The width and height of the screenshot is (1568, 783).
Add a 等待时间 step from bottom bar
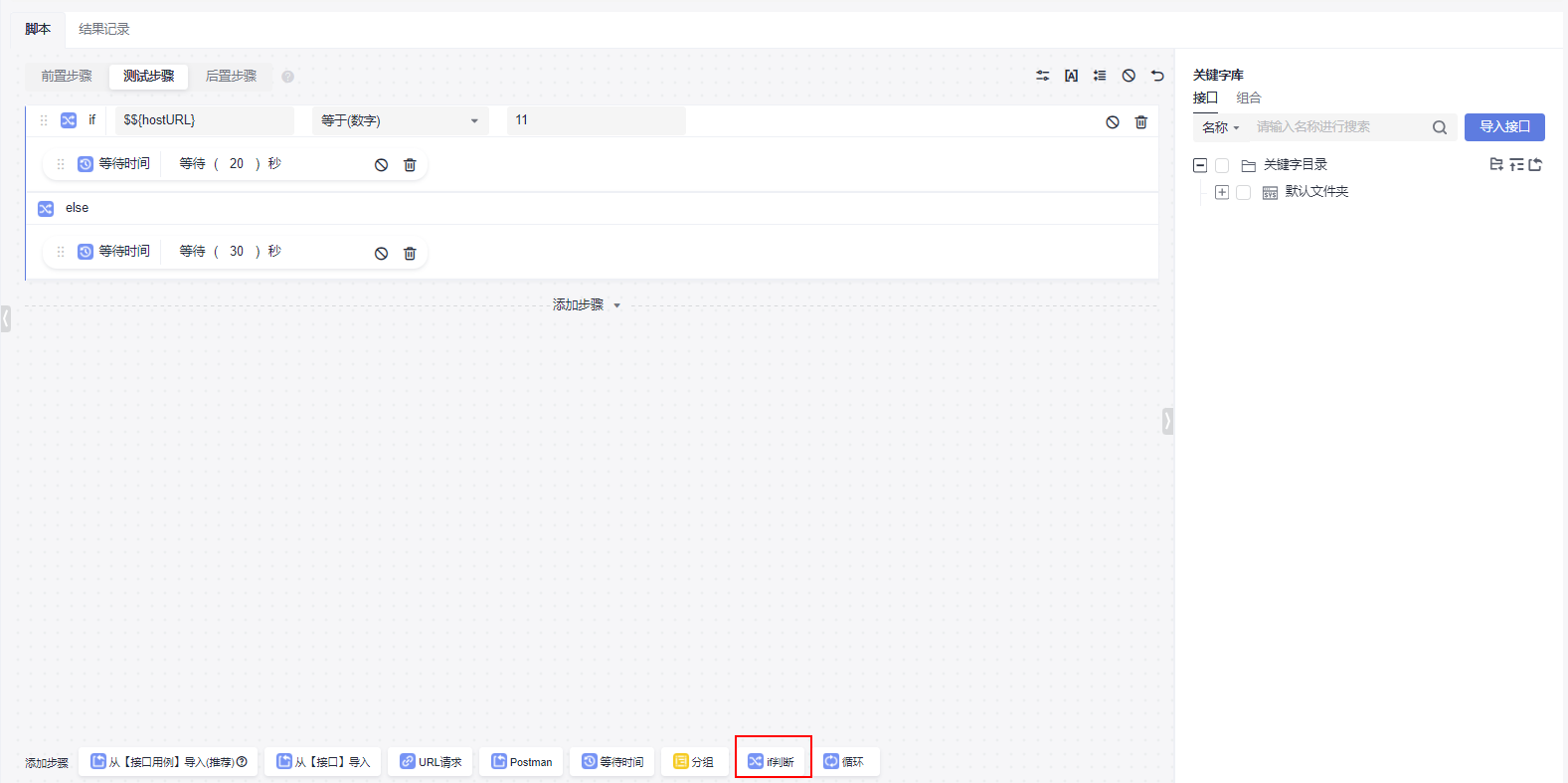611,762
